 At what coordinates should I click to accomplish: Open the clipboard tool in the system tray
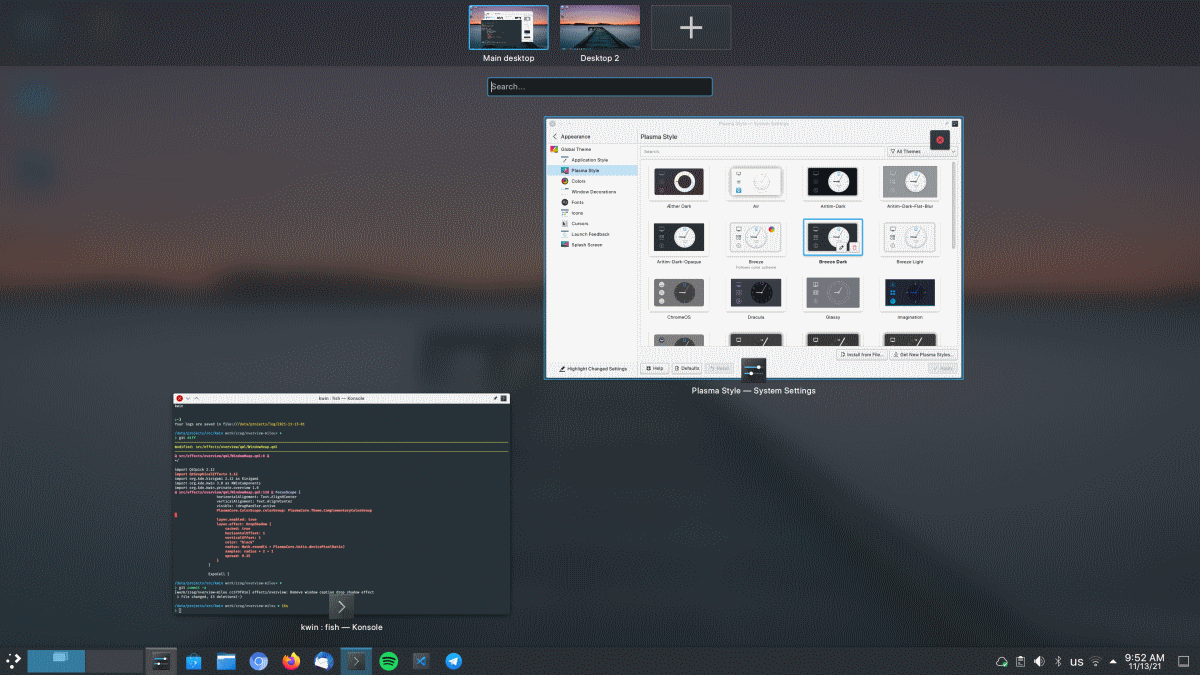(x=1020, y=661)
